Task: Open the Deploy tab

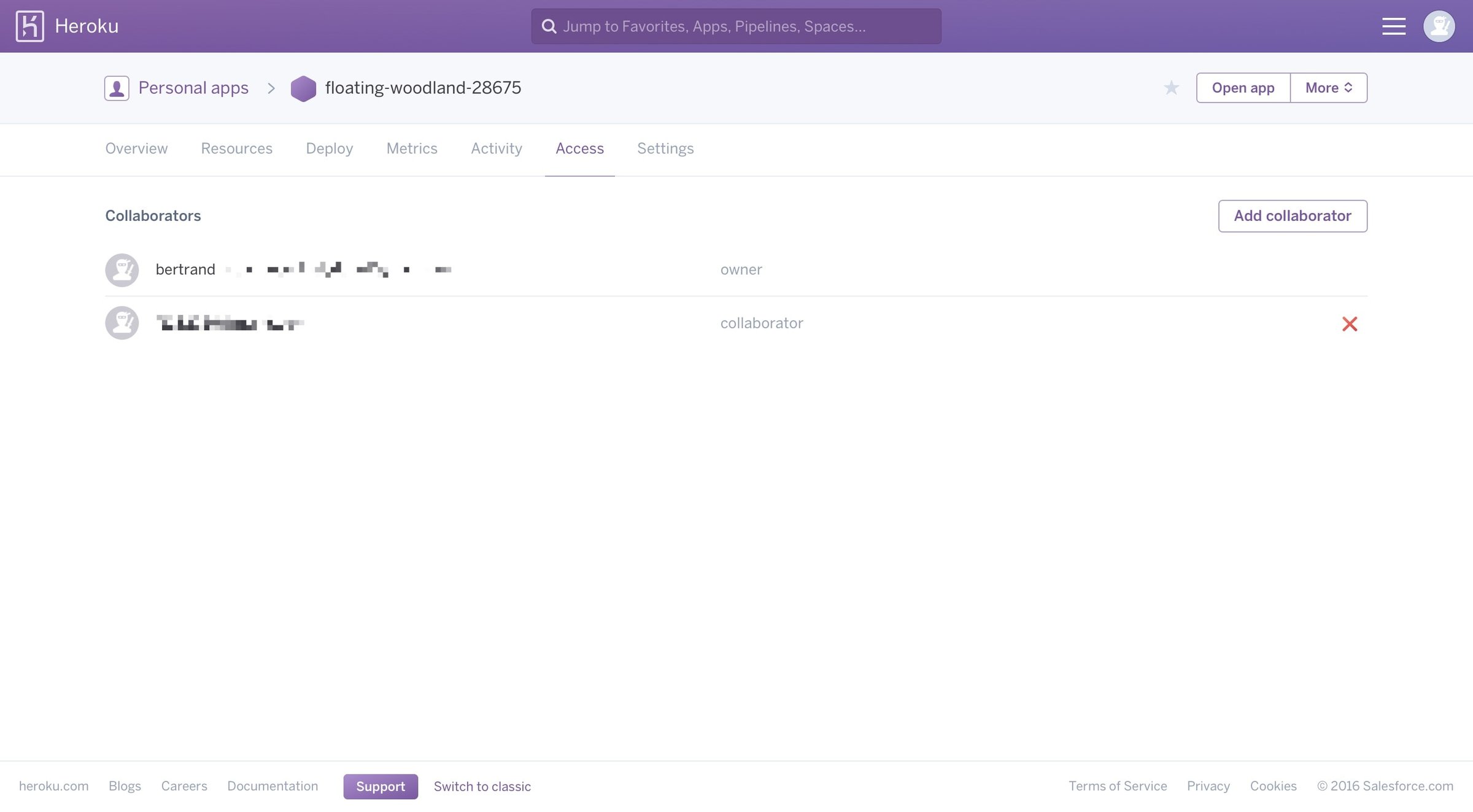Action: click(x=330, y=149)
